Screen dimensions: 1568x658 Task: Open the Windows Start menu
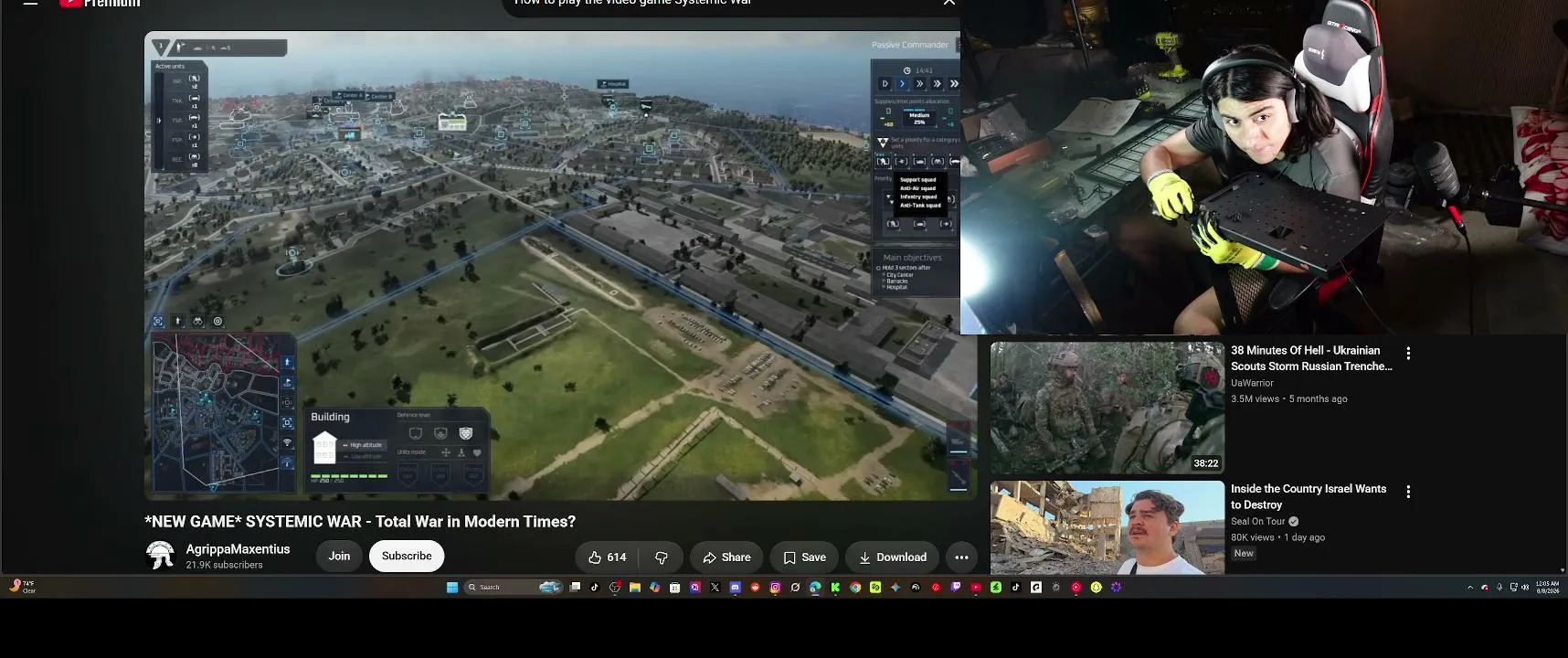(x=451, y=588)
